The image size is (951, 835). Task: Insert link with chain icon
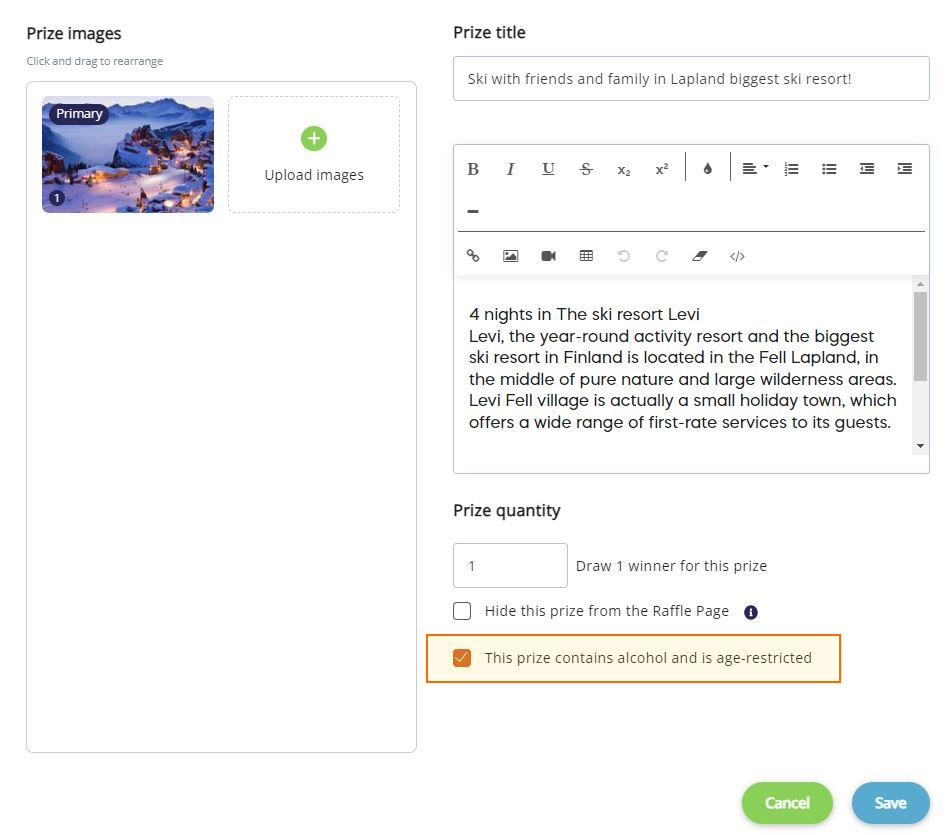pos(473,256)
